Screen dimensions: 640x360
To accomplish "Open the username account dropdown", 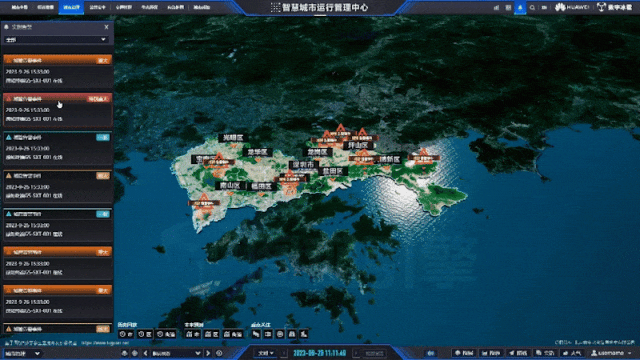I will point(611,353).
